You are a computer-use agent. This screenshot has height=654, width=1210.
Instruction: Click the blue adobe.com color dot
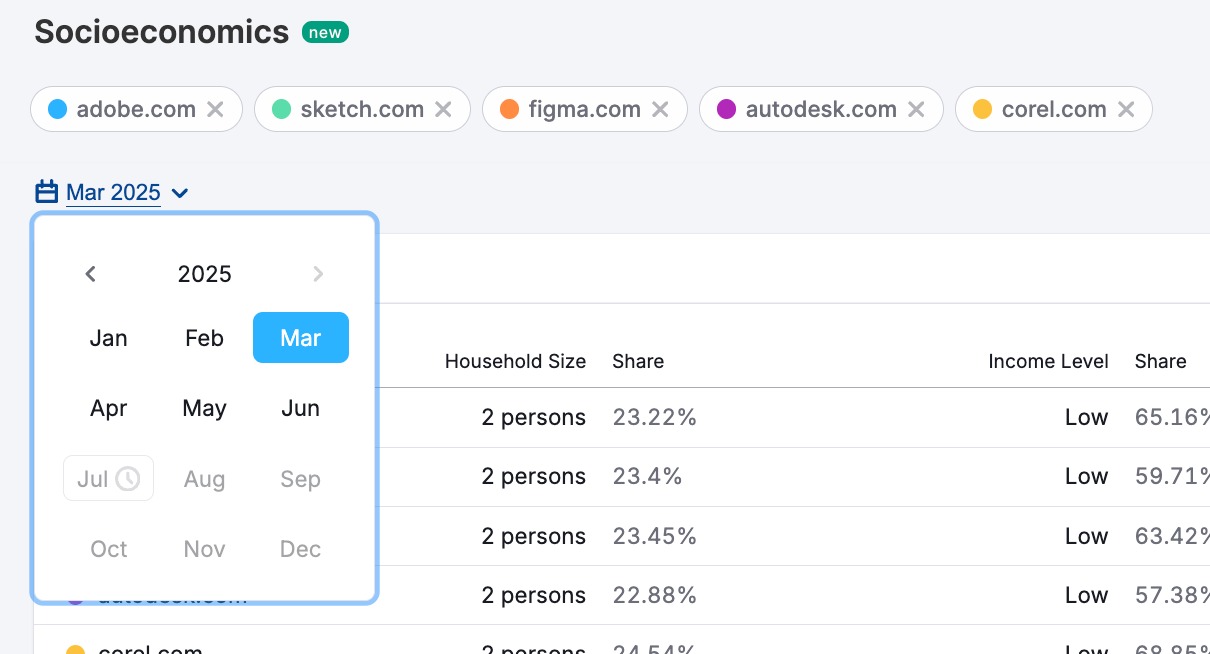(x=57, y=109)
